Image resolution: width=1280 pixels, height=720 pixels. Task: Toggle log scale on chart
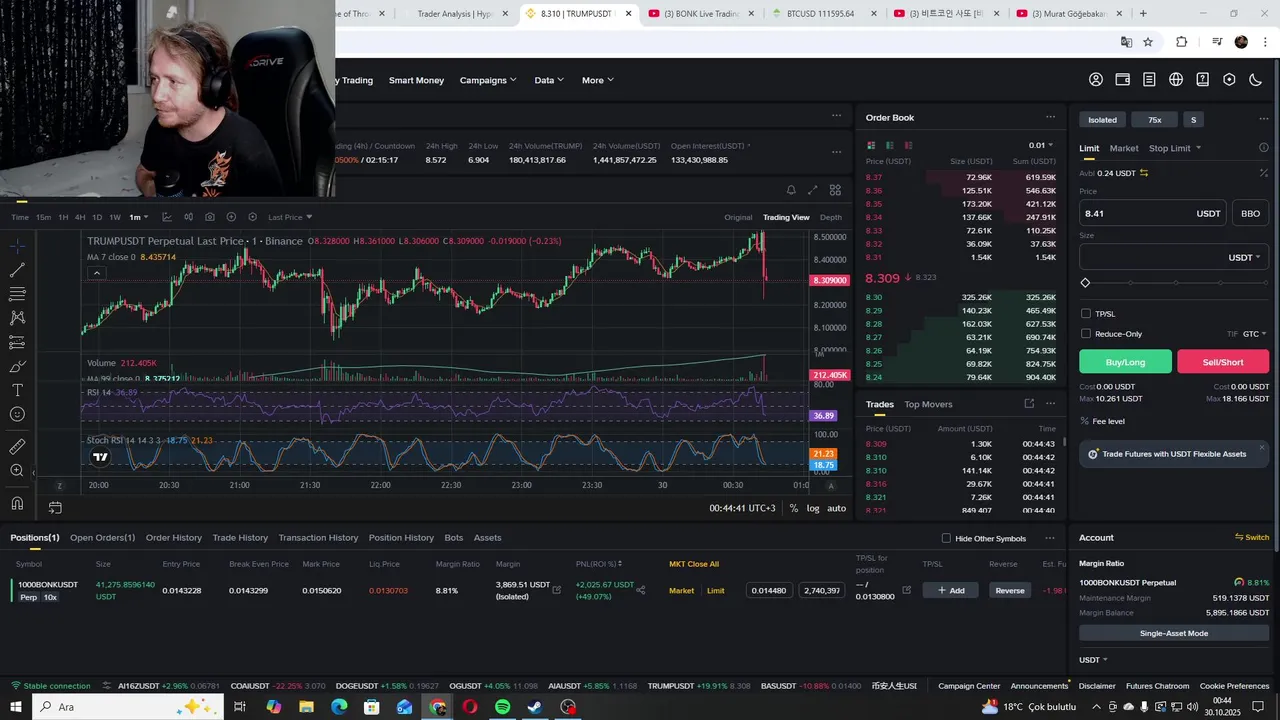pos(813,508)
